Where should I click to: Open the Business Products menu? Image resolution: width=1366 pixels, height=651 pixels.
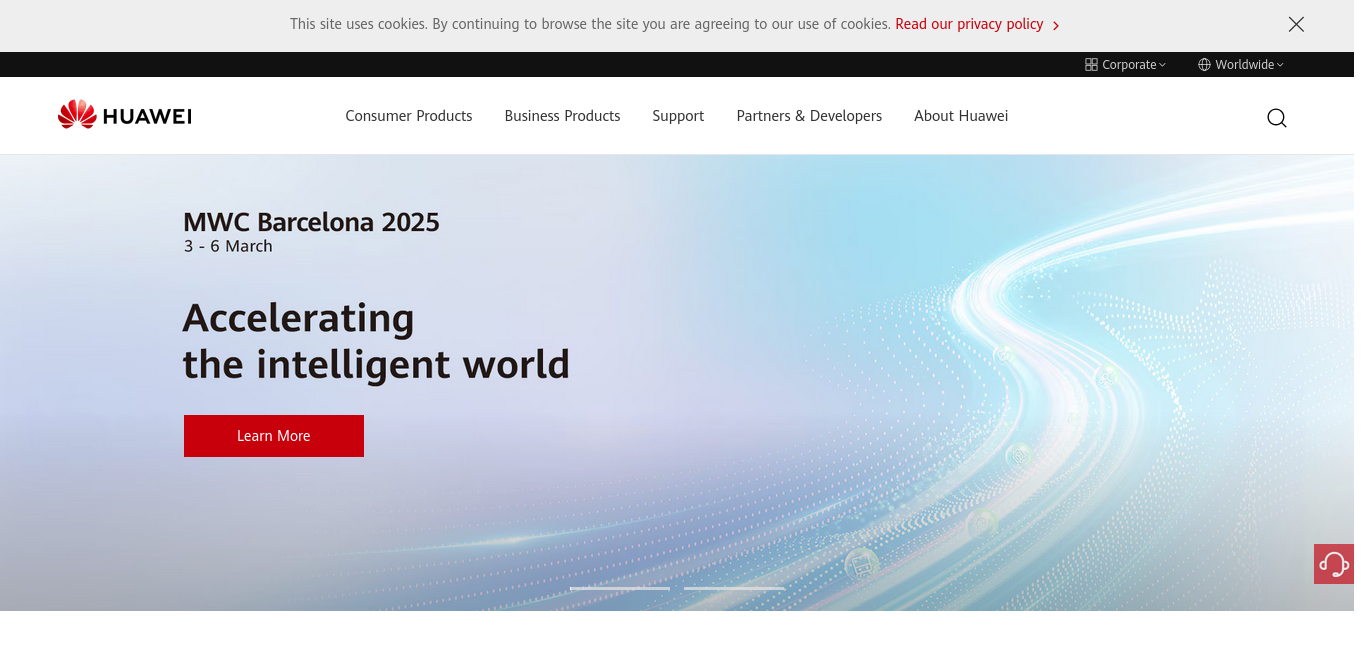(562, 116)
